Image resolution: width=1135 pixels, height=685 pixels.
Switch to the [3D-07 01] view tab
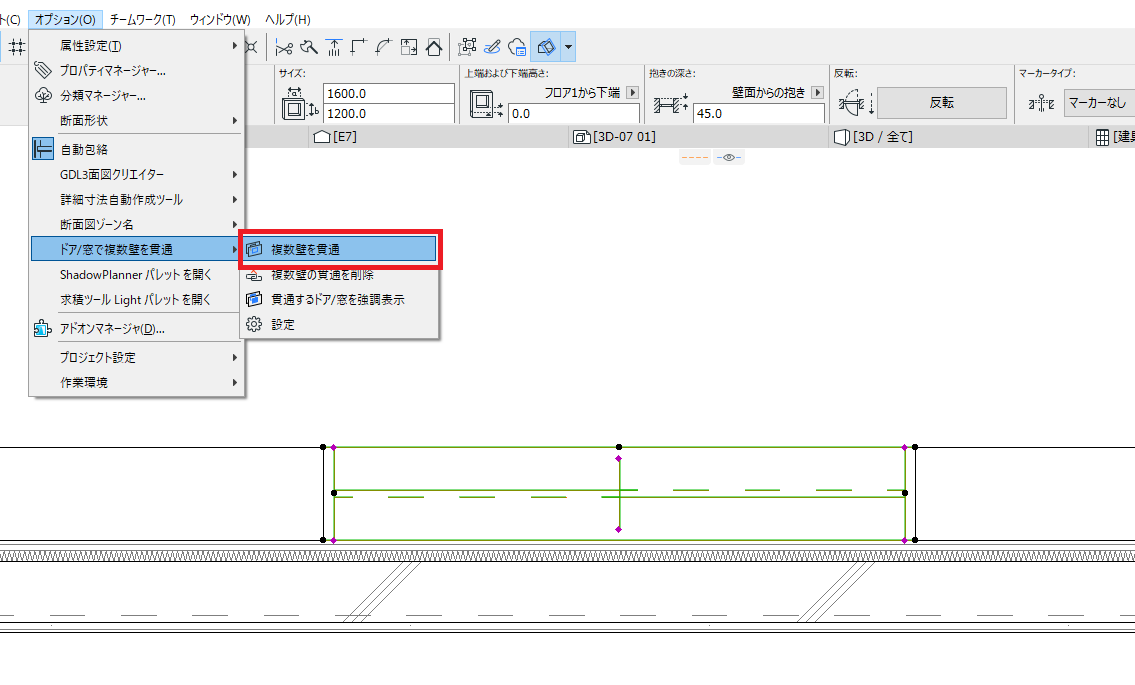(x=614, y=137)
